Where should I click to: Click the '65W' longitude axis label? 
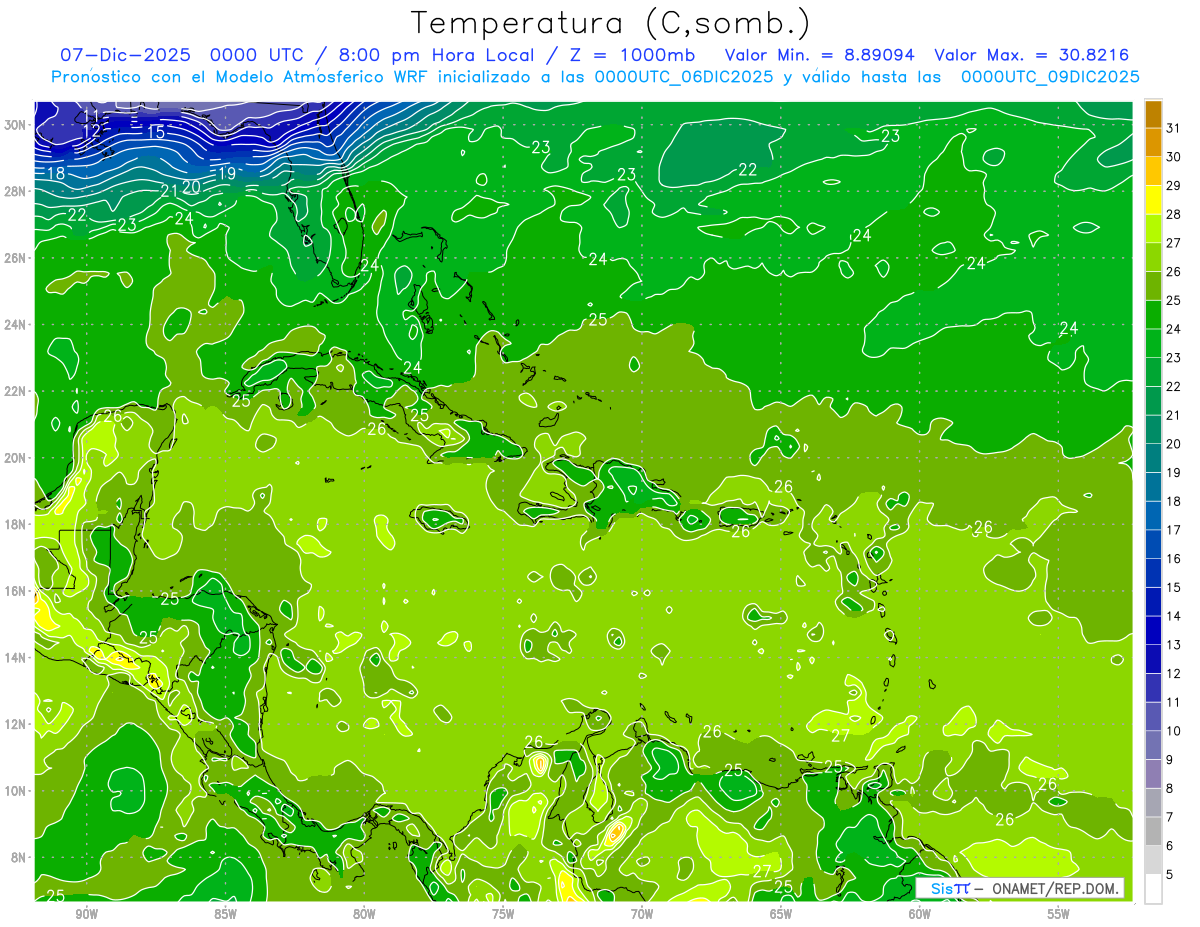click(781, 914)
